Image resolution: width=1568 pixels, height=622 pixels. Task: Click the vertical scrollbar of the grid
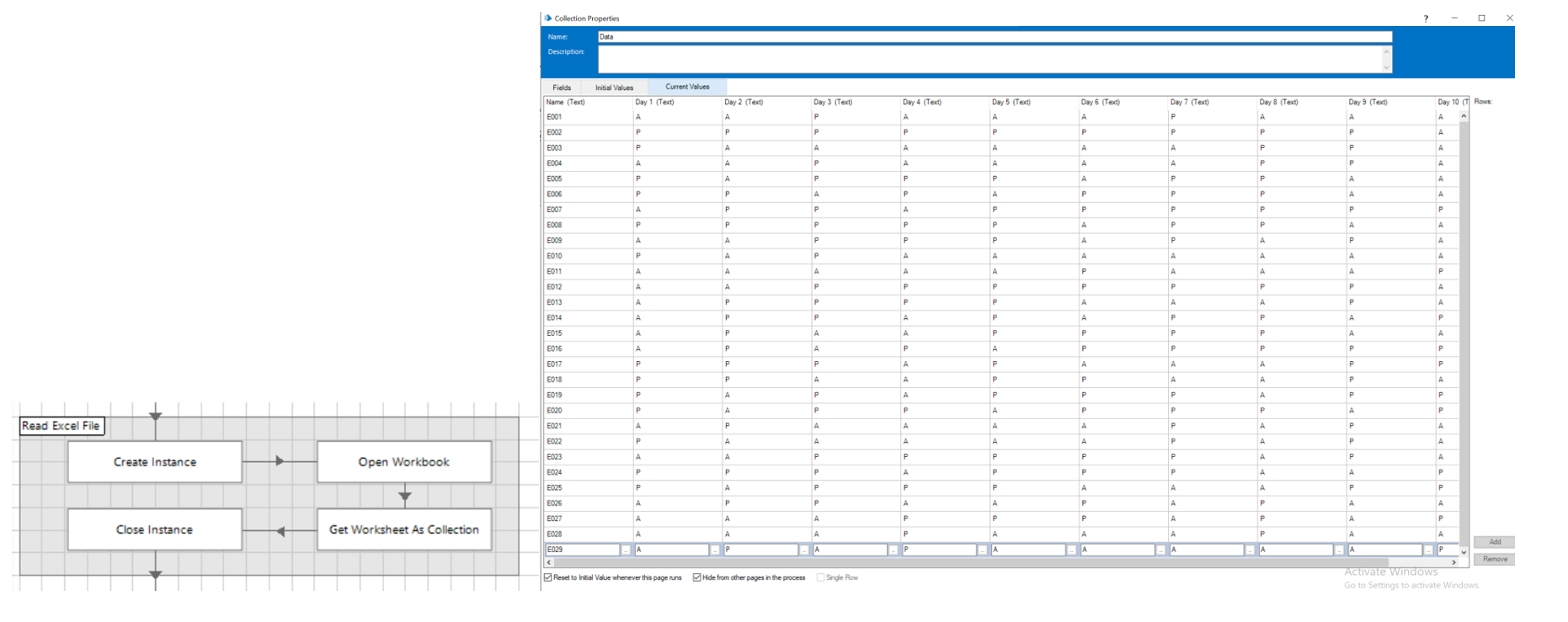1464,334
